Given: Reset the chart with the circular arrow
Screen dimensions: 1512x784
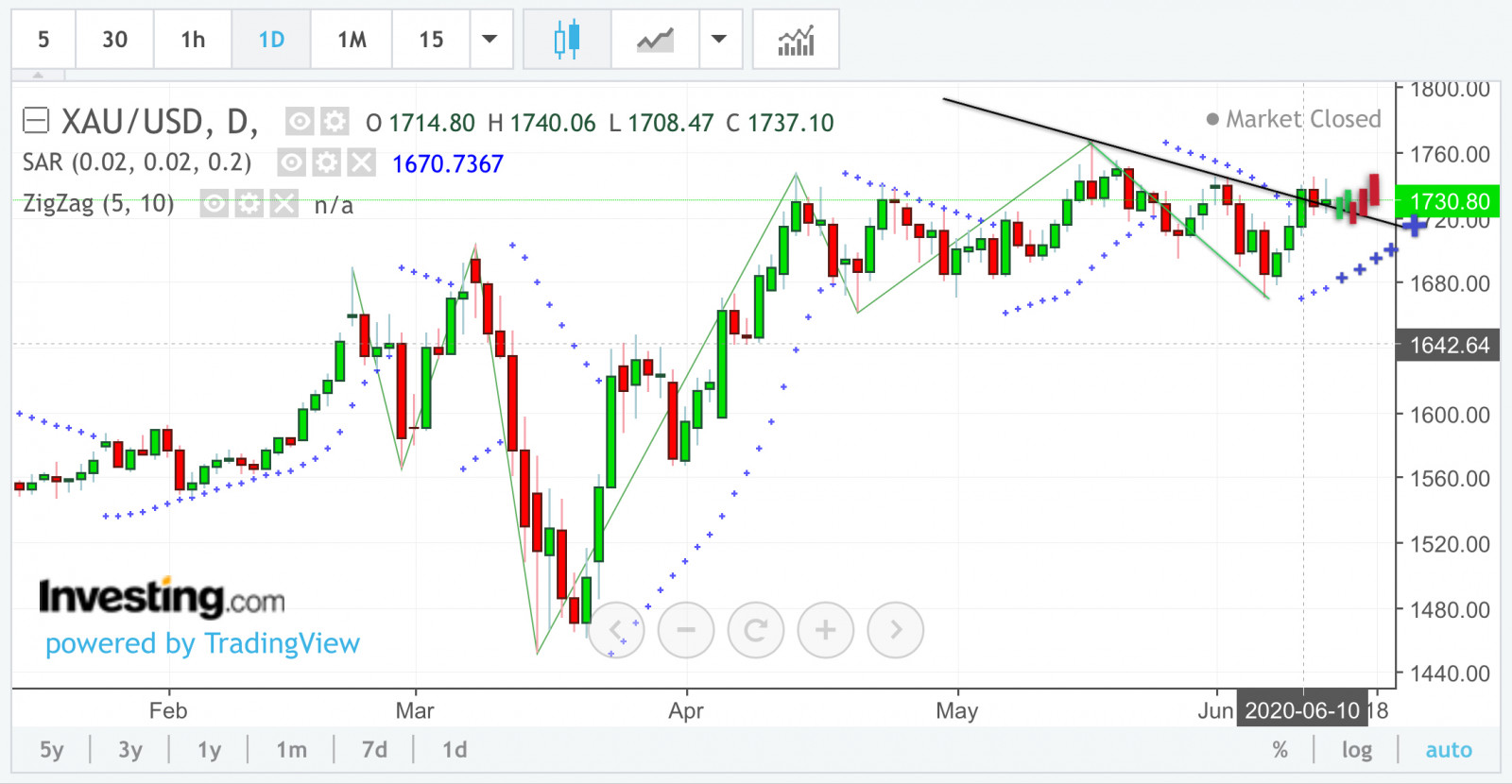Looking at the screenshot, I should [x=756, y=630].
